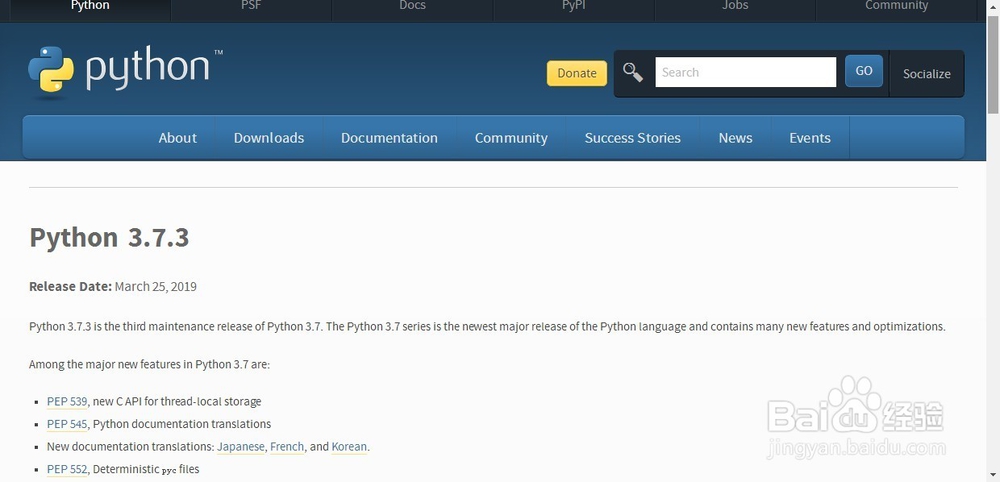1000x482 pixels.
Task: Open the Success Stories menu
Action: click(633, 138)
